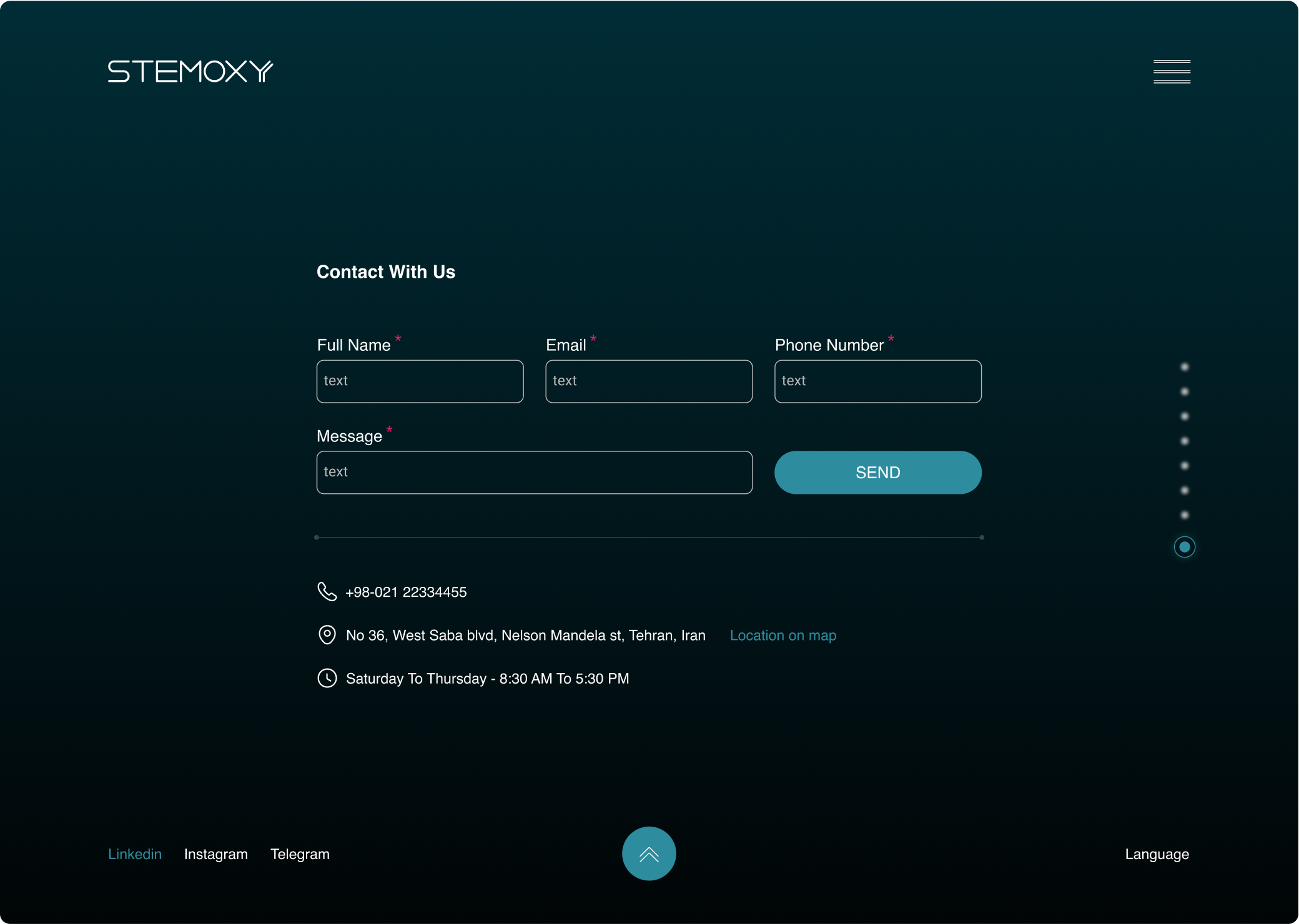Jump to the seventh page dot
Screen dimensions: 1299x924
point(1185,515)
